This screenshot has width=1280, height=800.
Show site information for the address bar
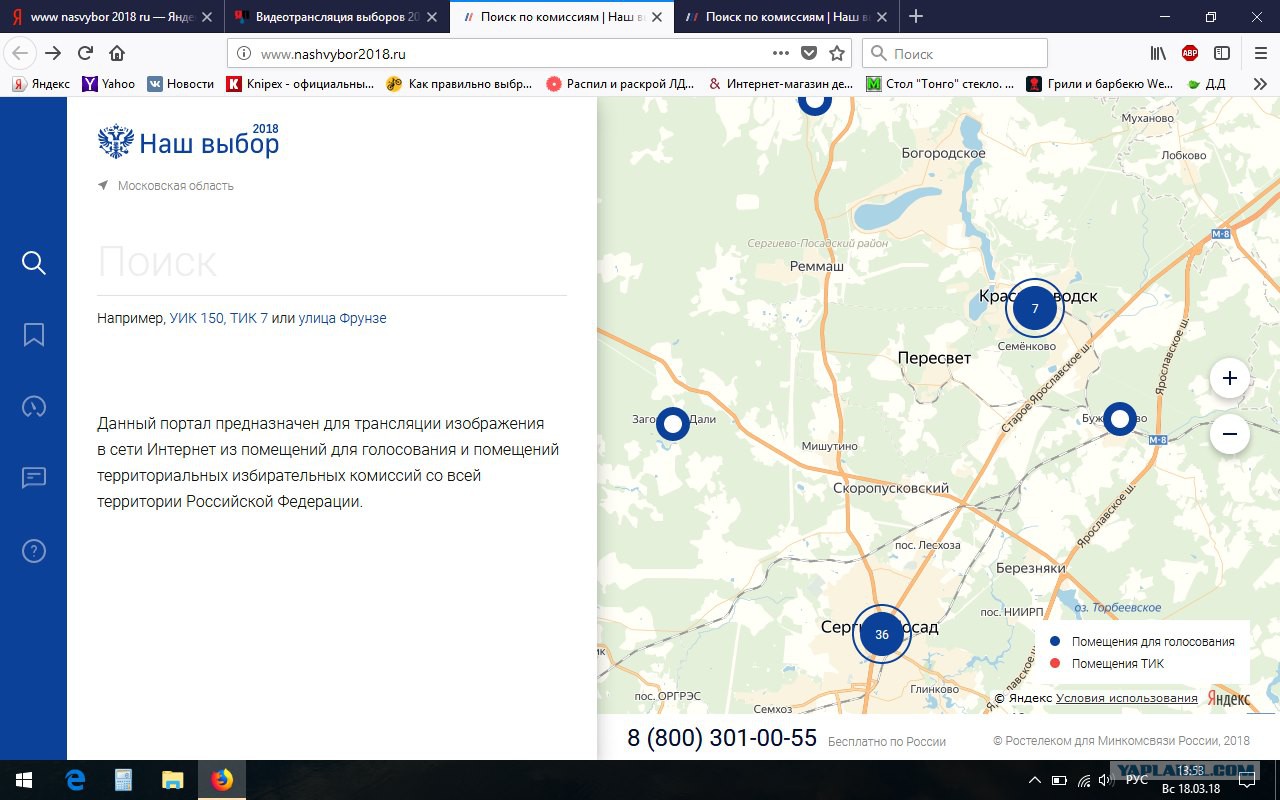point(244,54)
